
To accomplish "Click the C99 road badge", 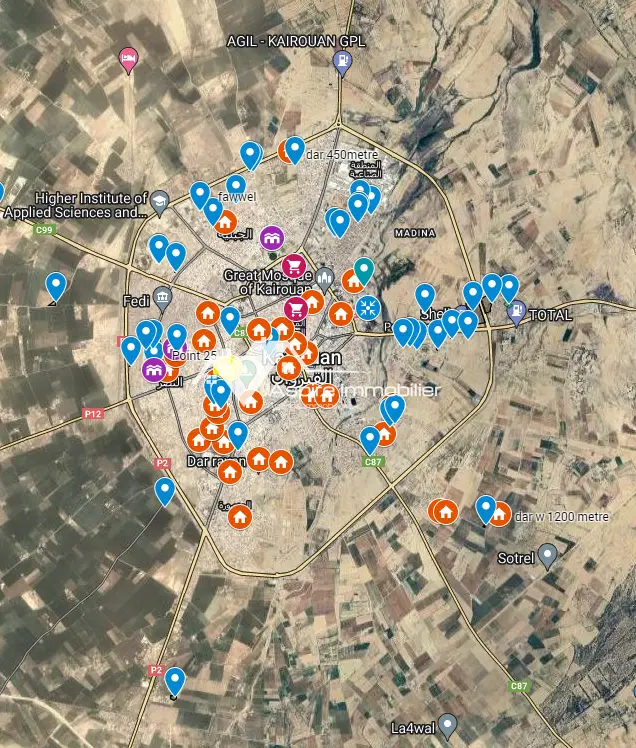I will point(44,230).
